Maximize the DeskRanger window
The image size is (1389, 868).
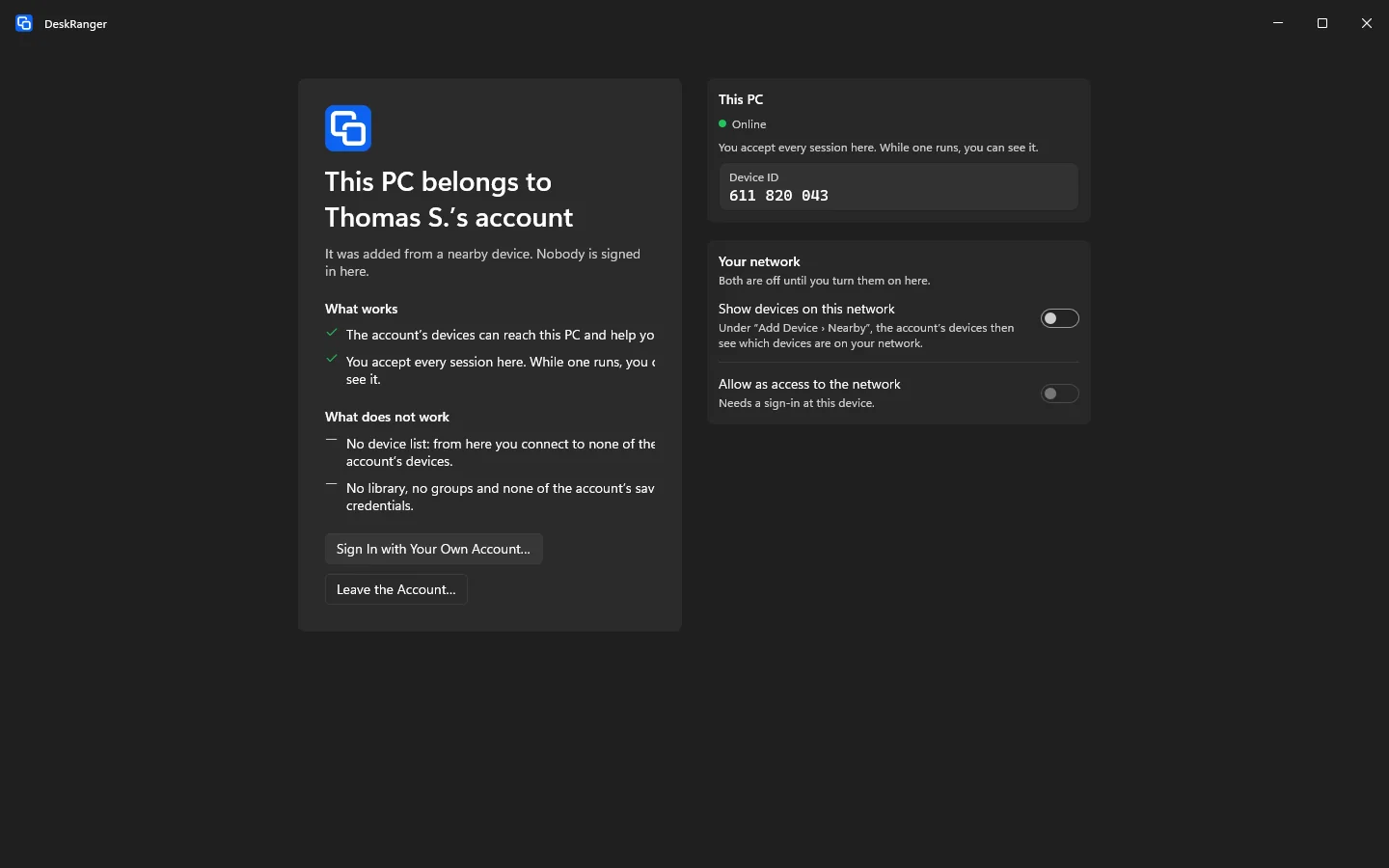click(x=1322, y=23)
